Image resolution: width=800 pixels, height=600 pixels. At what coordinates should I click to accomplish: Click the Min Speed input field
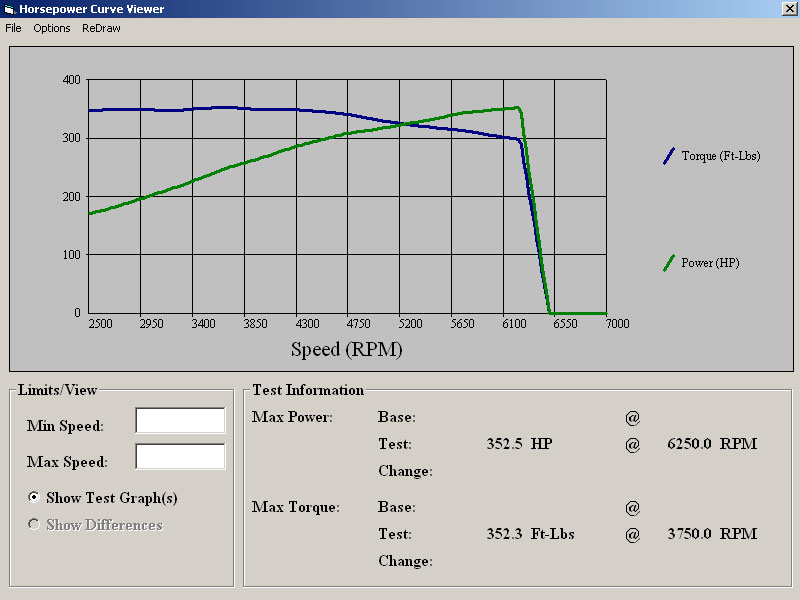click(x=180, y=420)
